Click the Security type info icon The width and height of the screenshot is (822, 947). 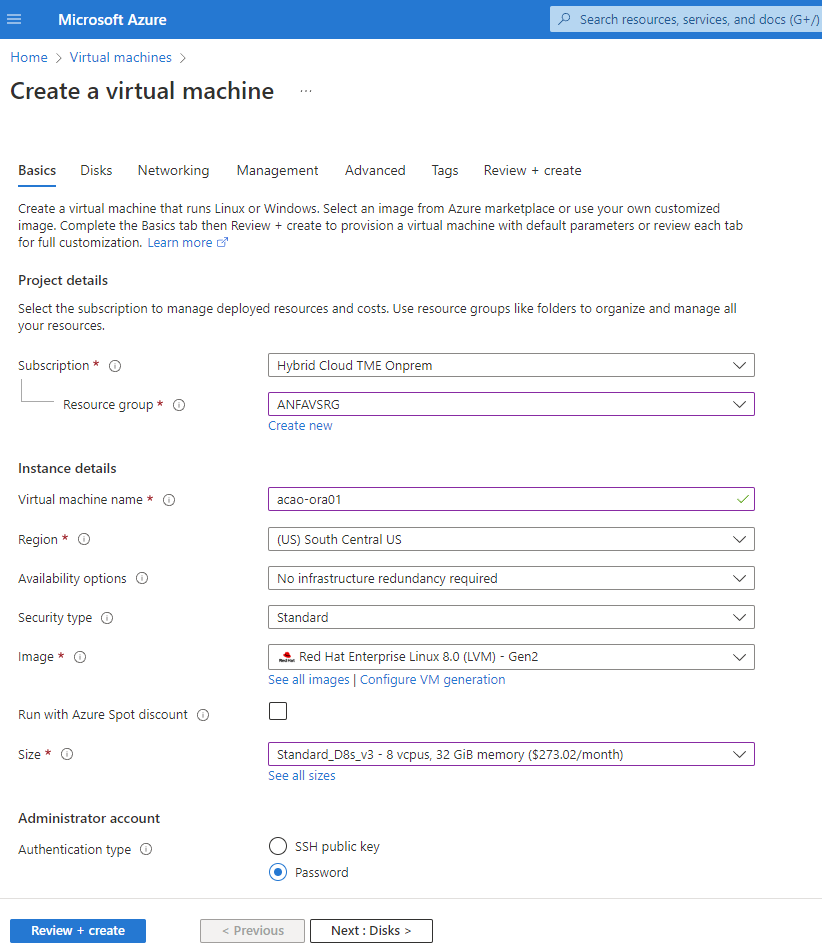click(x=107, y=618)
